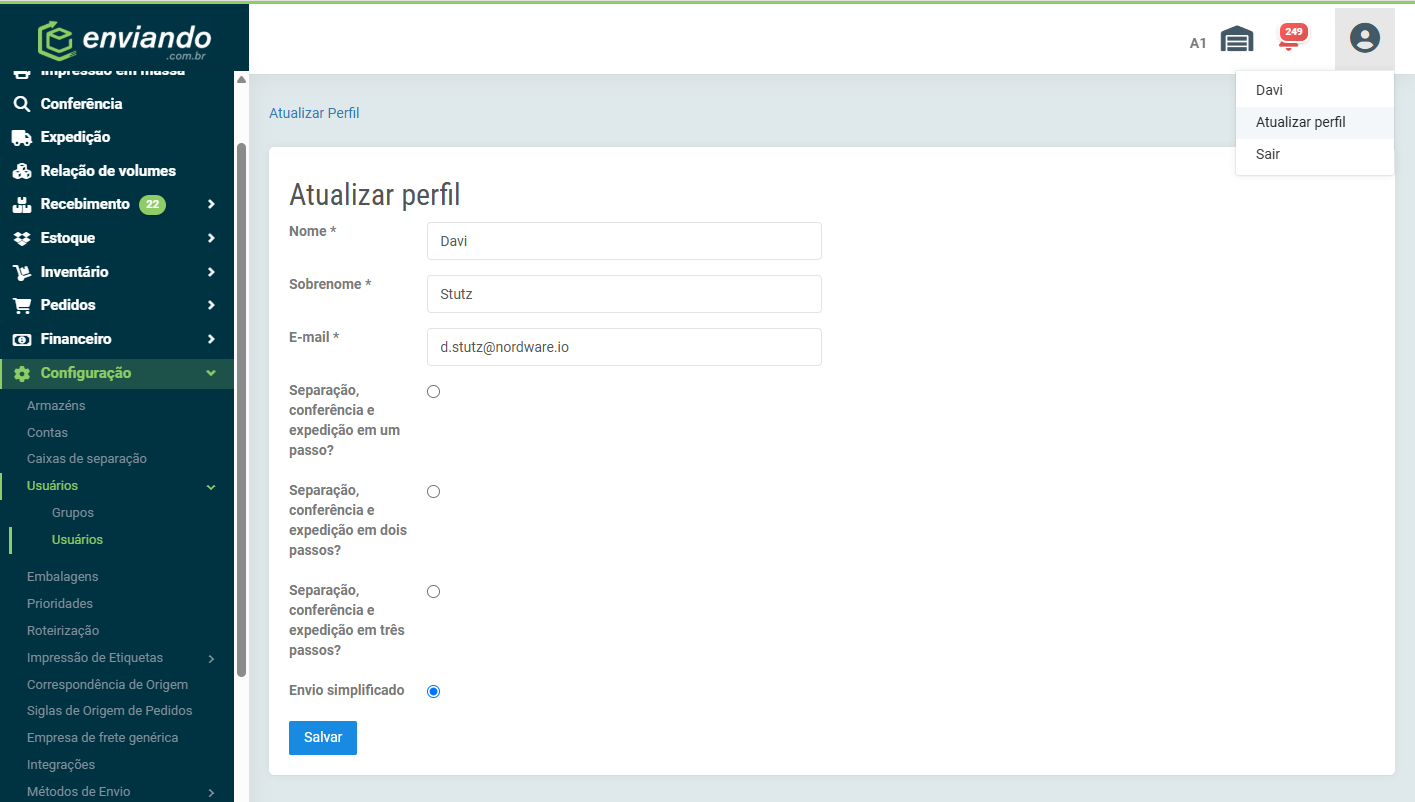
Task: Expand Impressão de Etiquetas chevron
Action: 211,658
